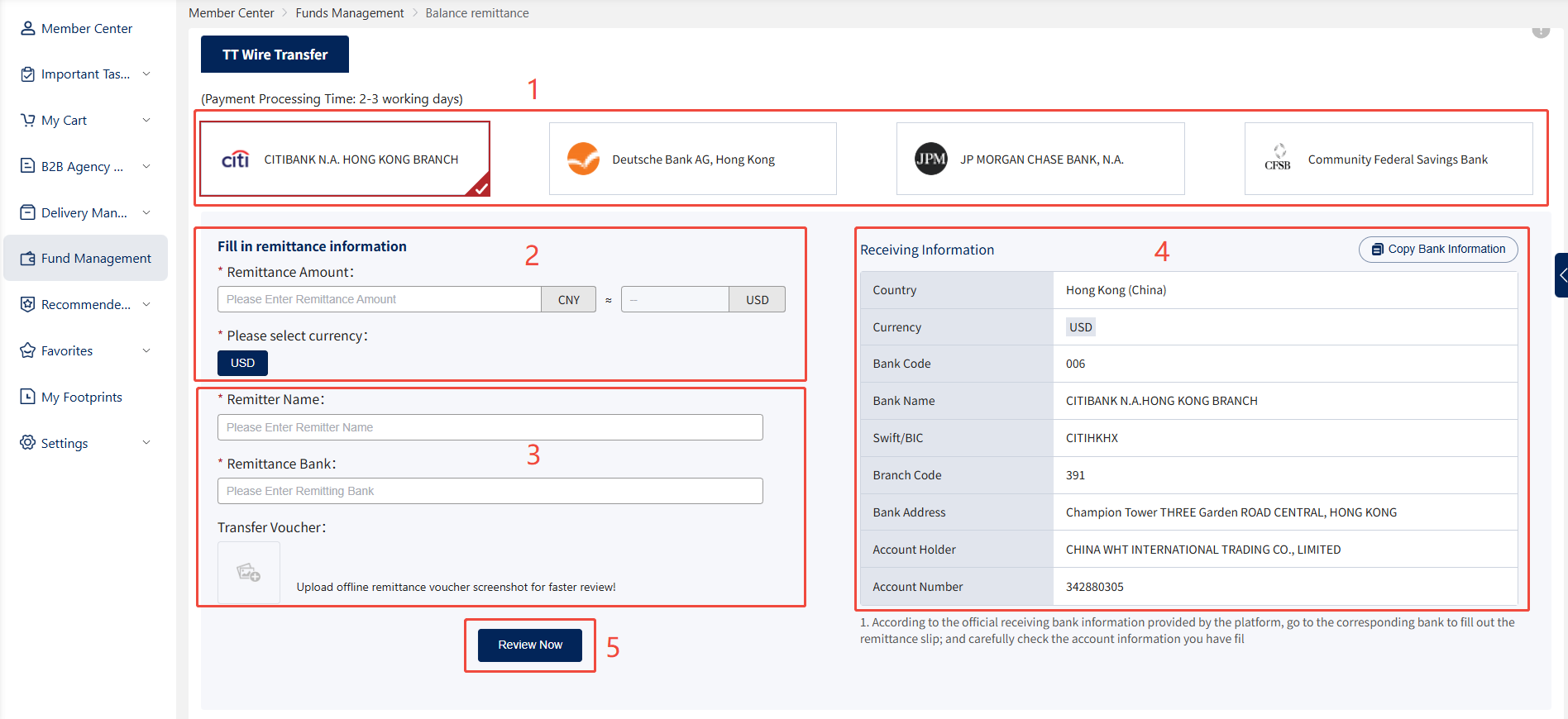Viewport: 1568px width, 719px height.
Task: Click the info icon at top right
Action: [x=1541, y=31]
